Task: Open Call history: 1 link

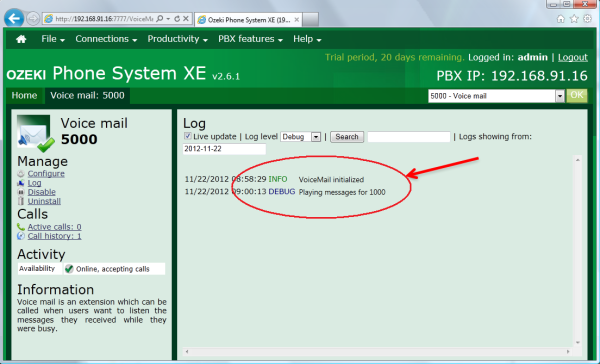Action: click(x=54, y=236)
